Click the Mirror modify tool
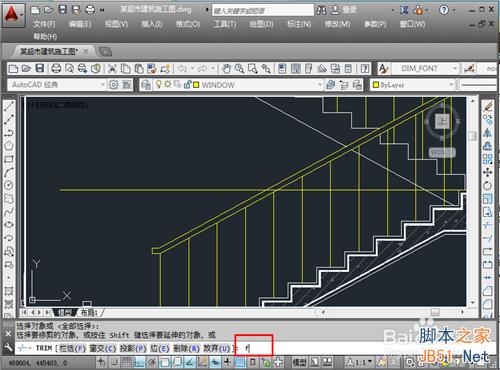 [488, 133]
